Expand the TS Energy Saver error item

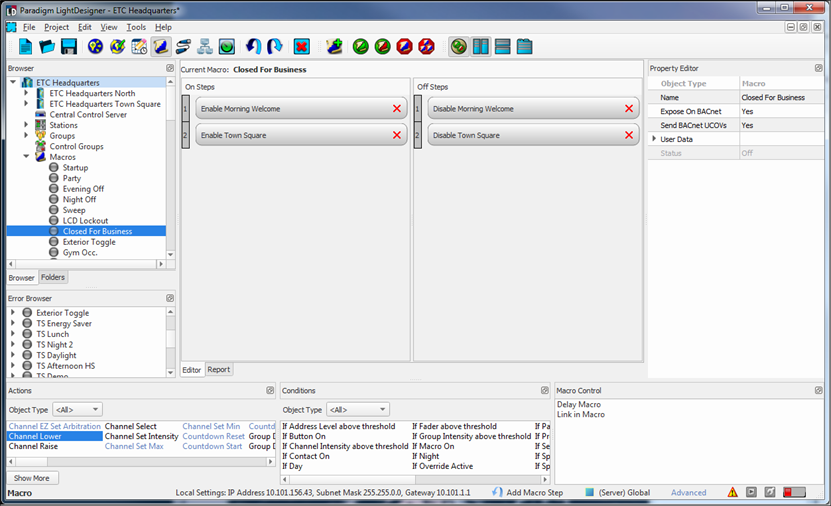click(13, 323)
